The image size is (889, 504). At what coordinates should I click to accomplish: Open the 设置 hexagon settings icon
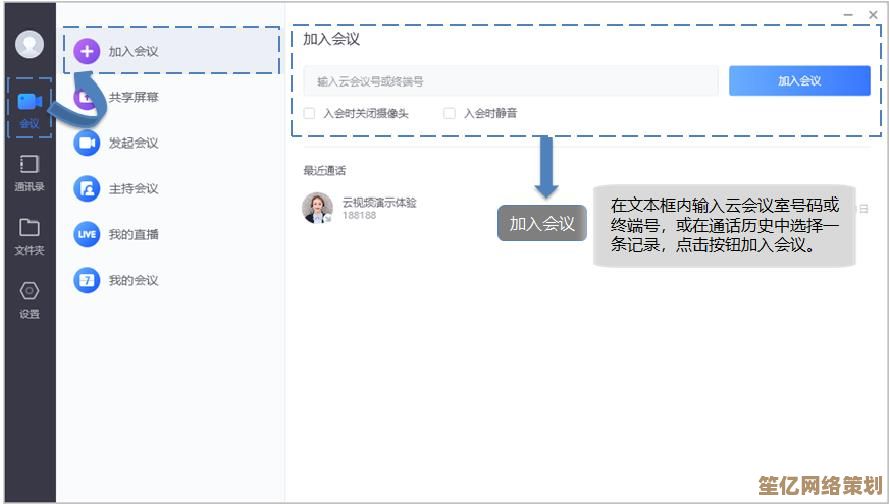coord(29,291)
